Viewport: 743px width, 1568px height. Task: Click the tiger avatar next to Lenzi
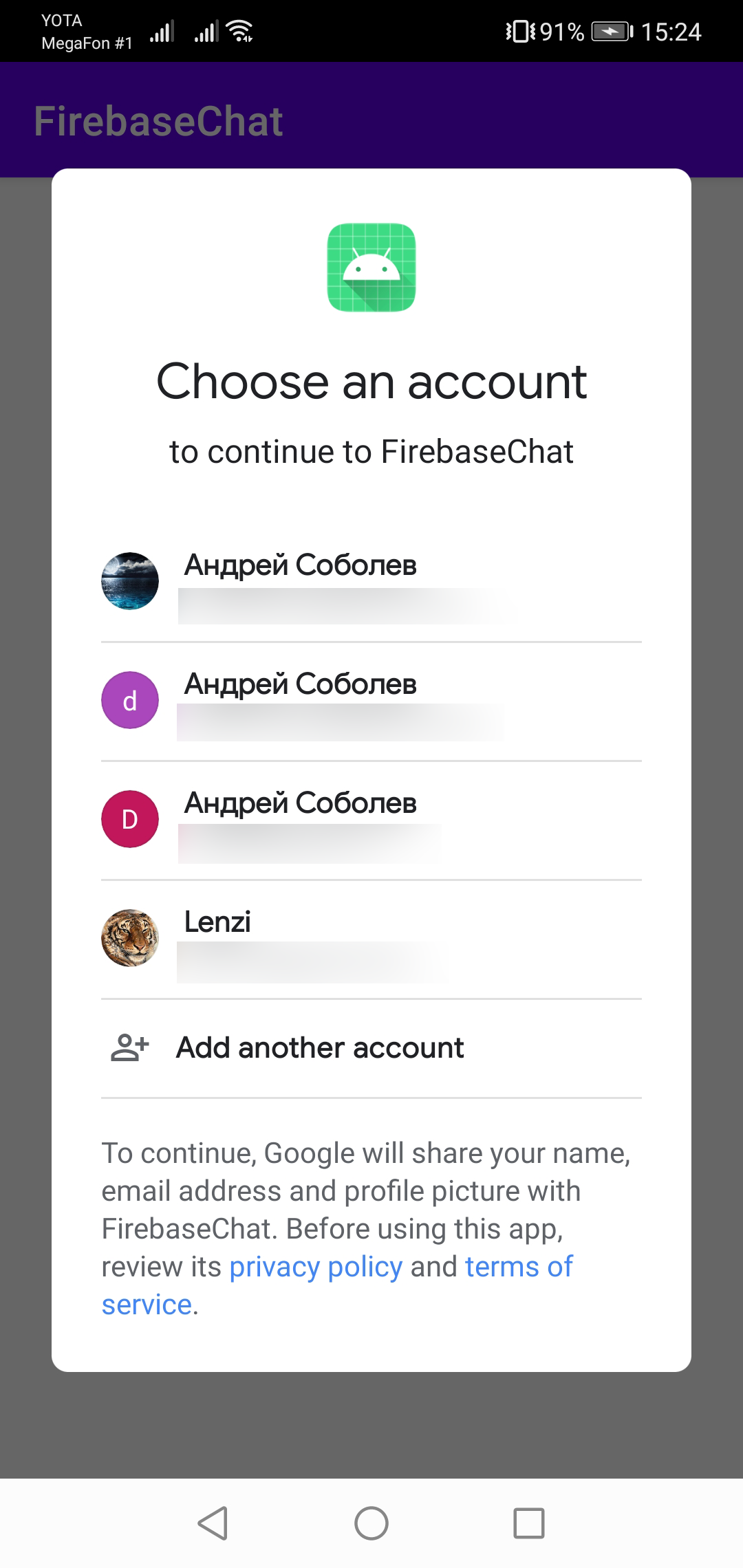click(130, 939)
